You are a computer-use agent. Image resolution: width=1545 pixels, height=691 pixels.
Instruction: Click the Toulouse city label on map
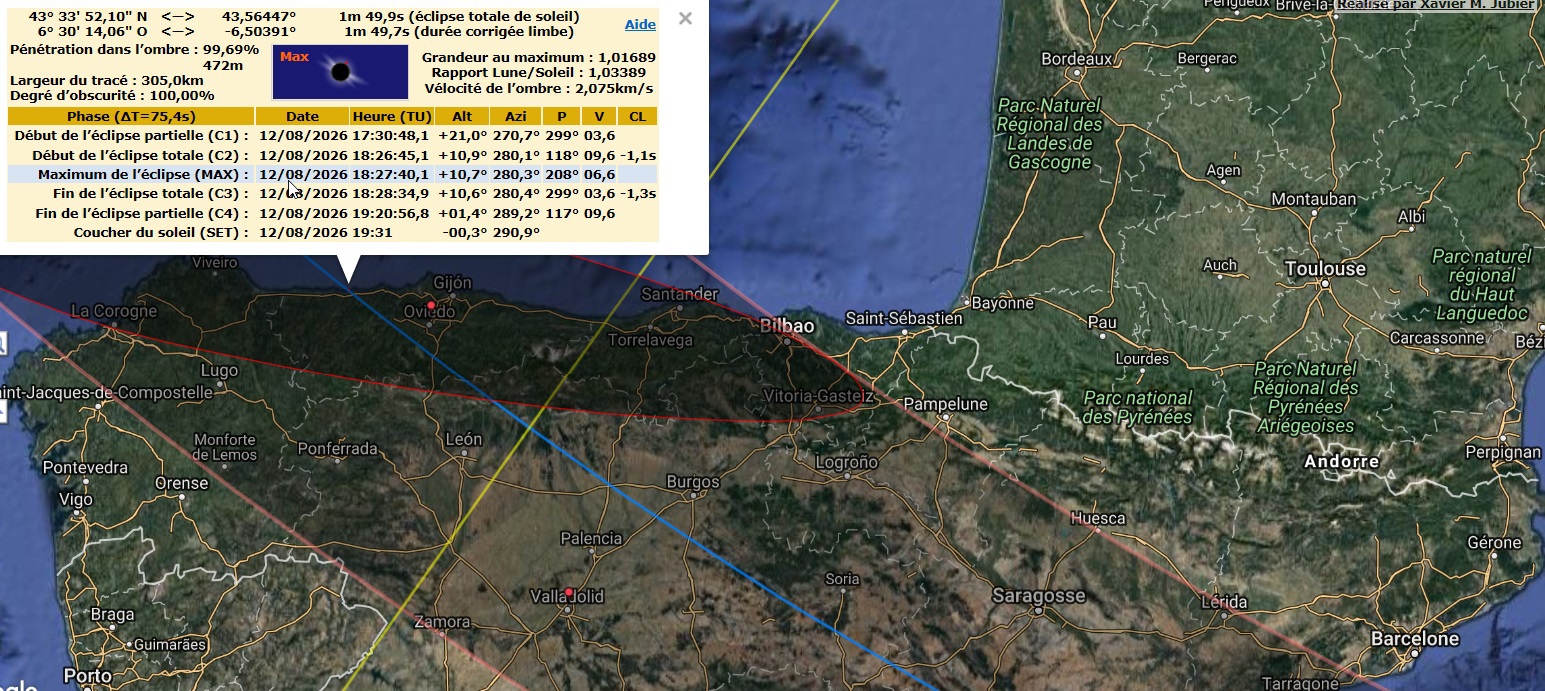(1325, 269)
